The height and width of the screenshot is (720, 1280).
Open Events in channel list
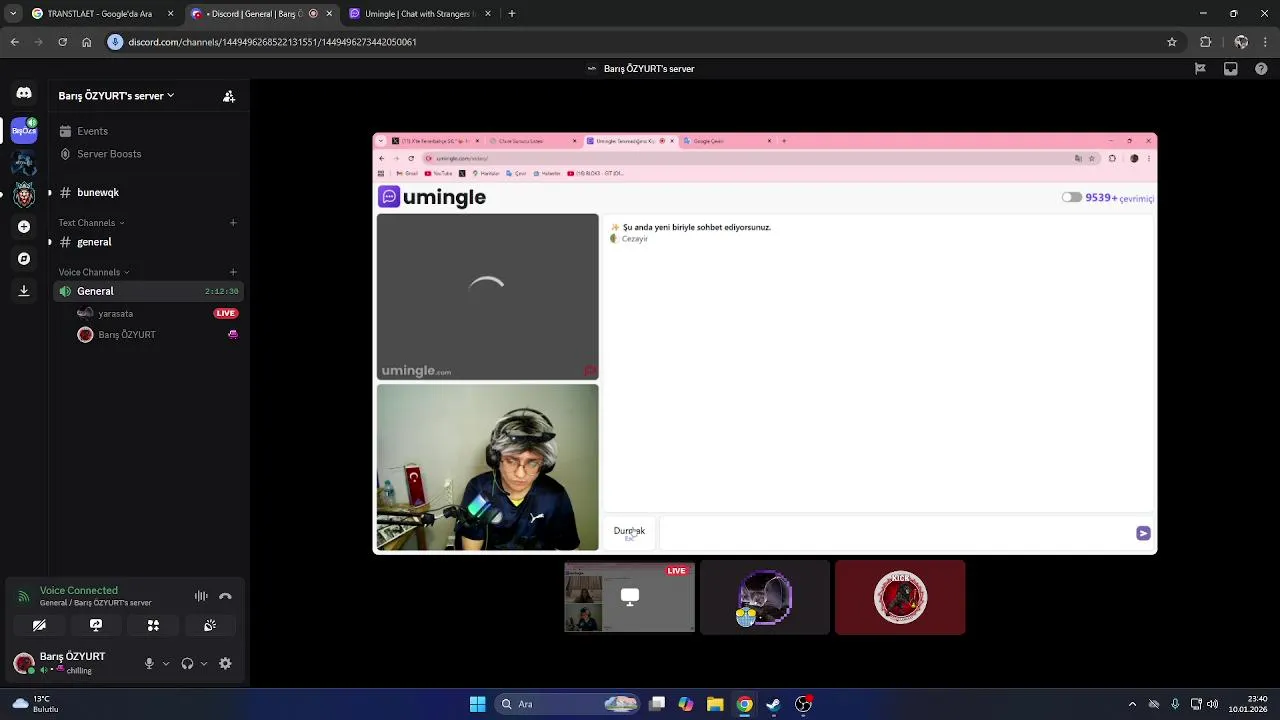click(148, 131)
